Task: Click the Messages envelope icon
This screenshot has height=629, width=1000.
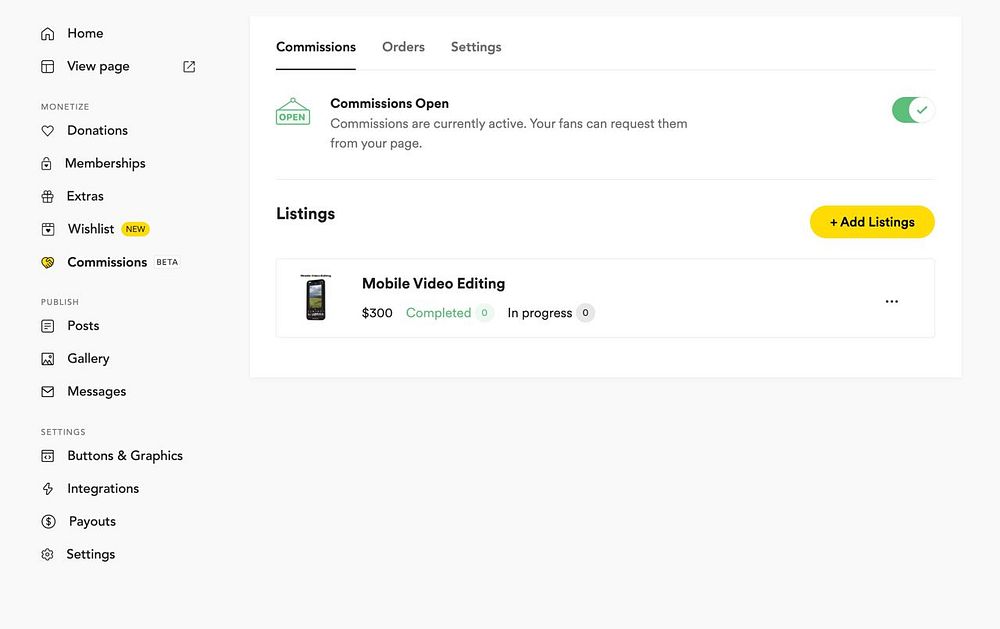Action: 48,392
